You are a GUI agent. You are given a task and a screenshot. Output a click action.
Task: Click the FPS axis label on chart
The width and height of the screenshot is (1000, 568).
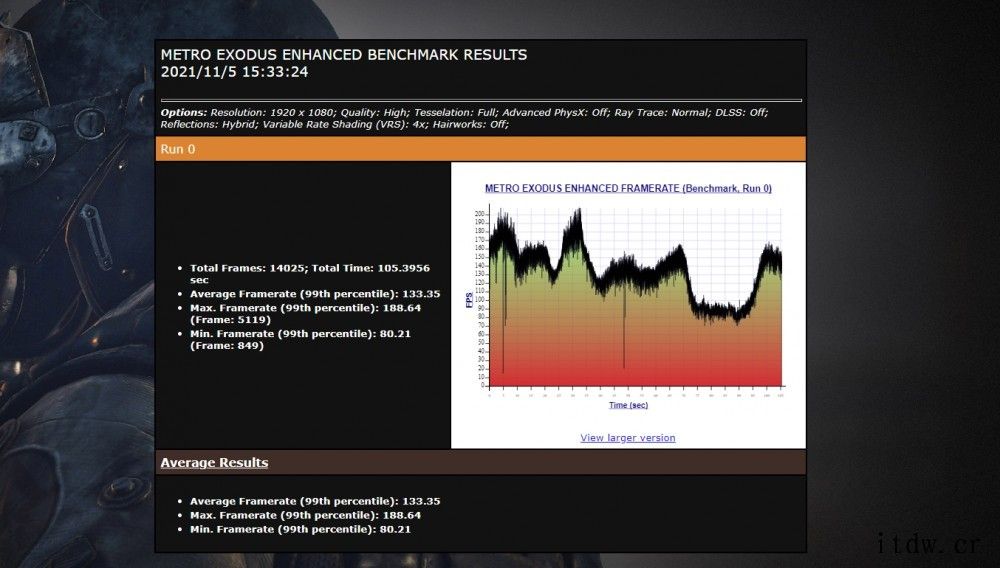tap(470, 300)
